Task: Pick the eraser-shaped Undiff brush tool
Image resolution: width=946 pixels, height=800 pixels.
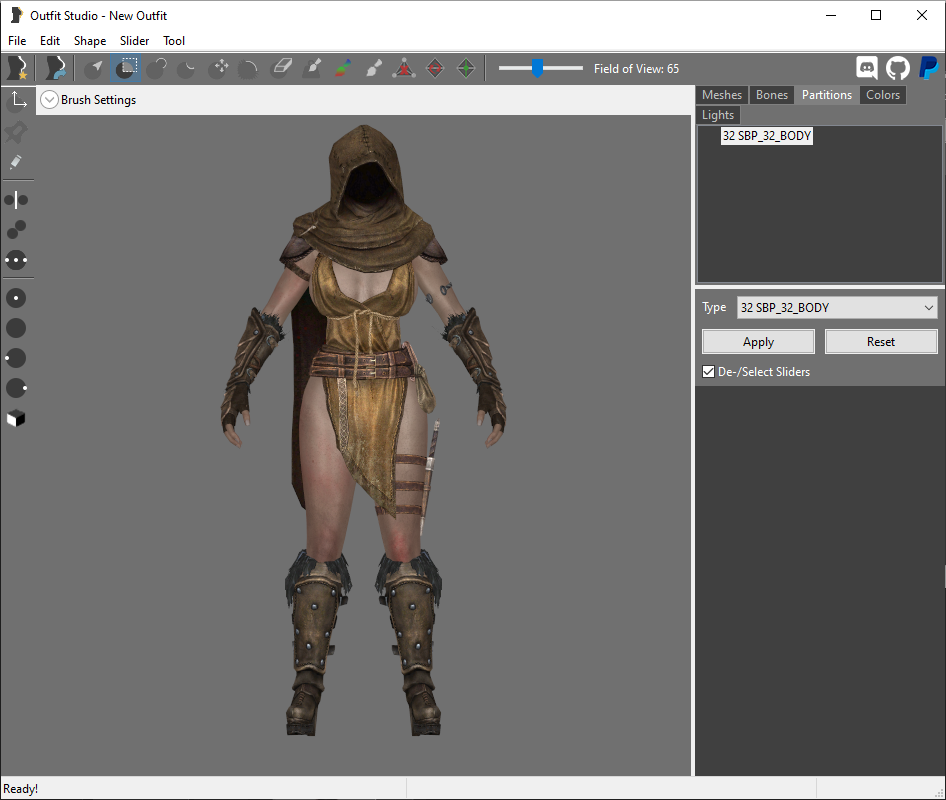Action: tap(281, 68)
